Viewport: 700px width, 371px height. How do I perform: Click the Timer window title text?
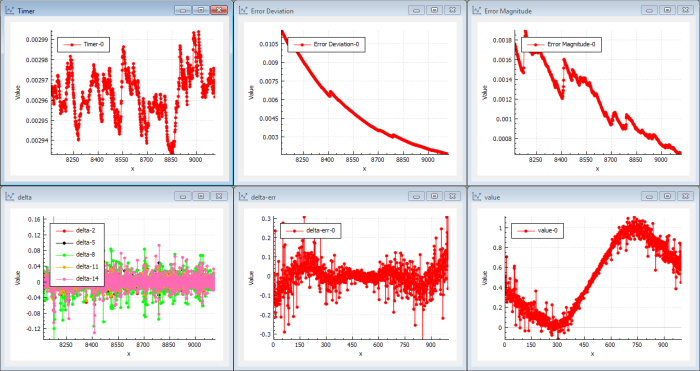click(26, 11)
